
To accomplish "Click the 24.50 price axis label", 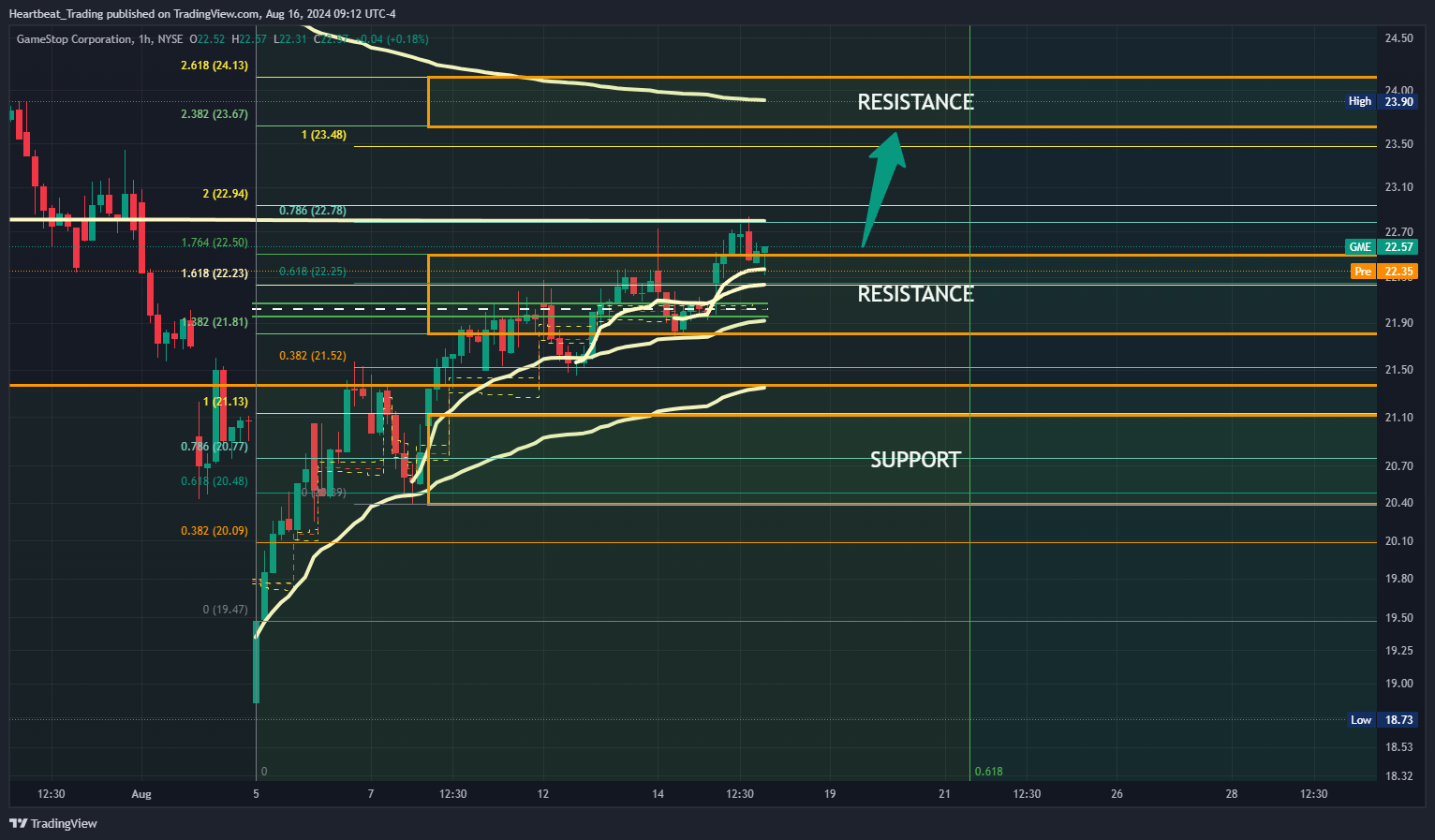I will [1399, 38].
